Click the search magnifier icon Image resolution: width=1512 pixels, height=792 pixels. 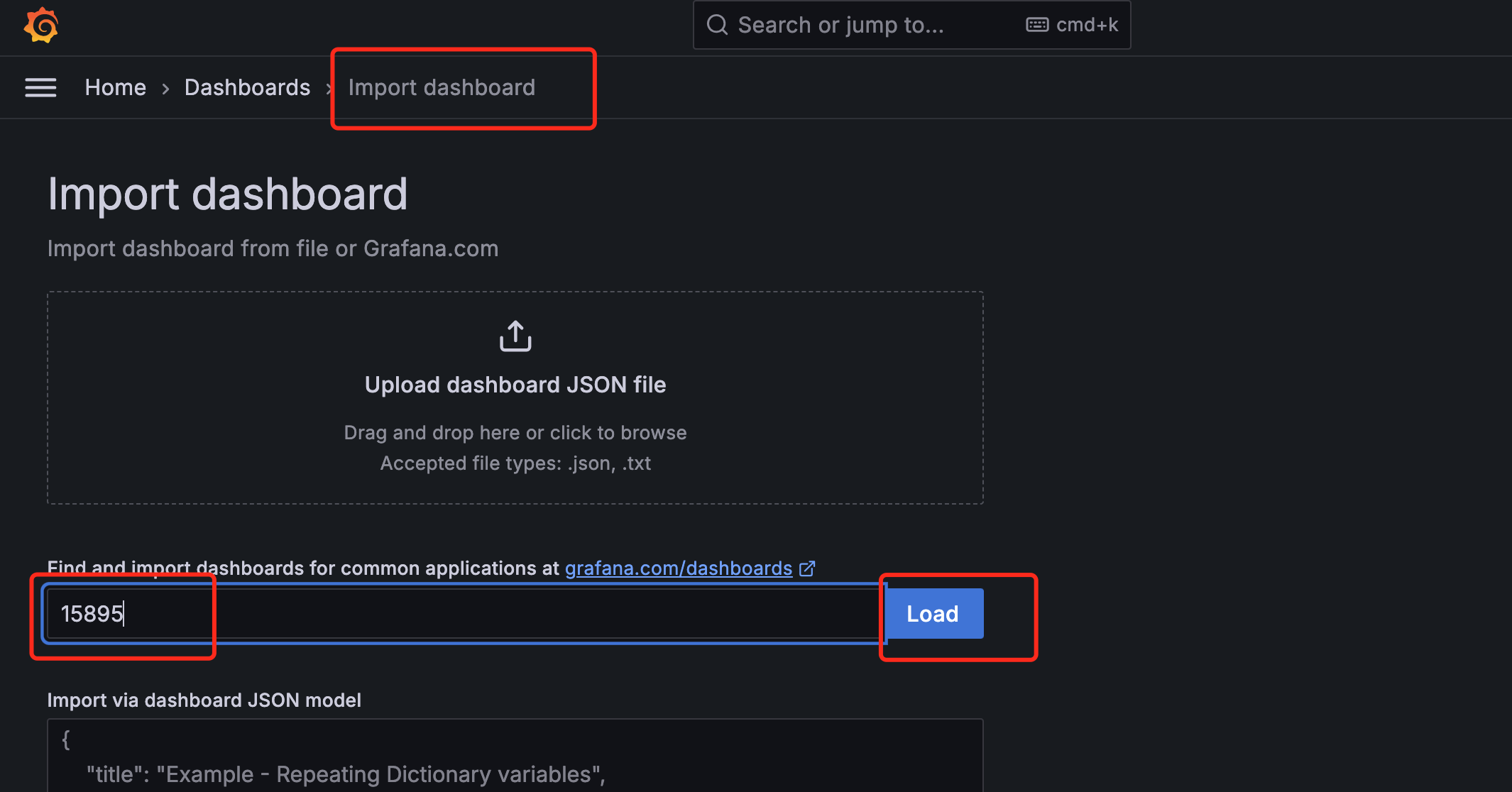(717, 25)
